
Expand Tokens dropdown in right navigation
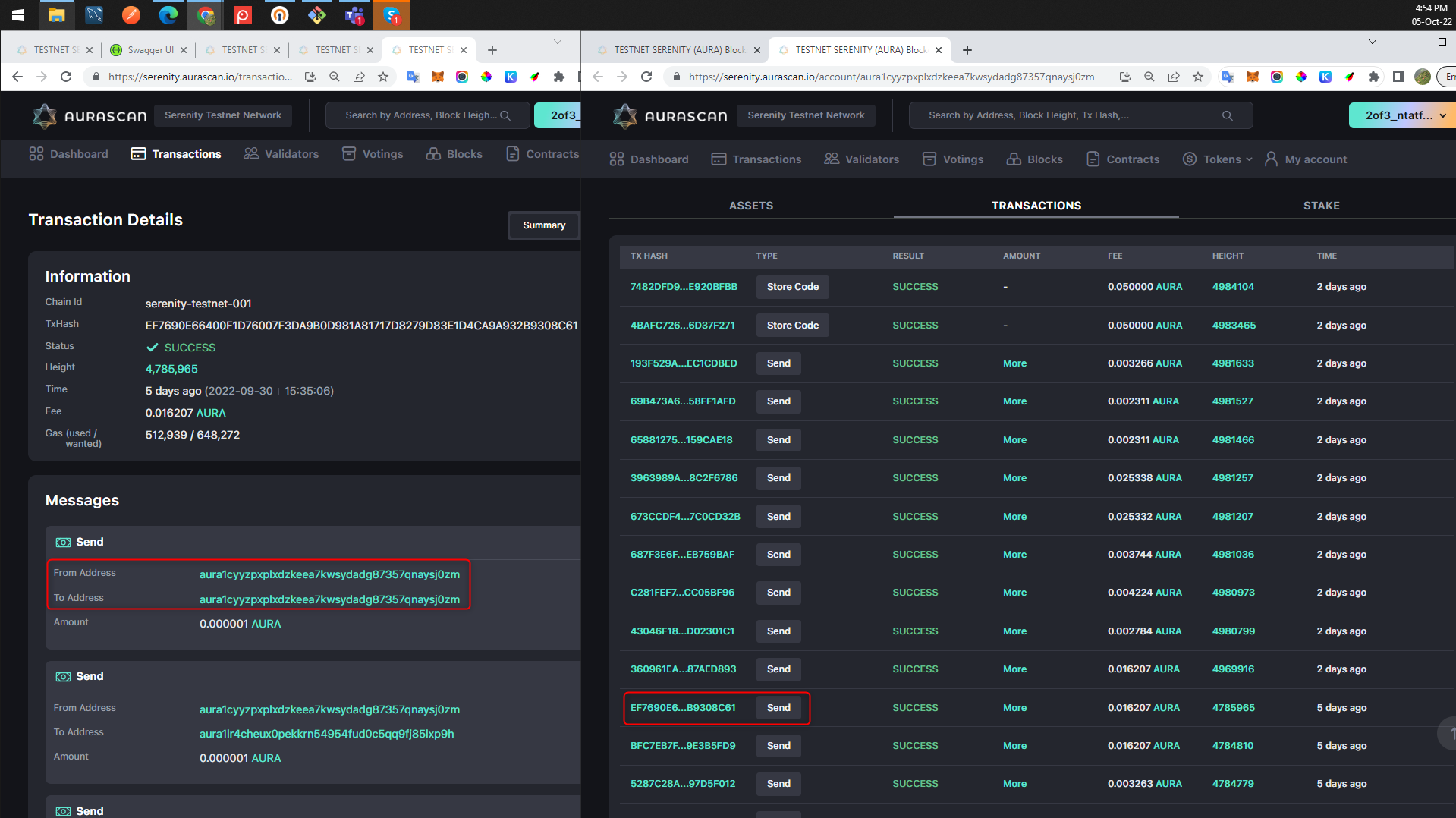1218,159
